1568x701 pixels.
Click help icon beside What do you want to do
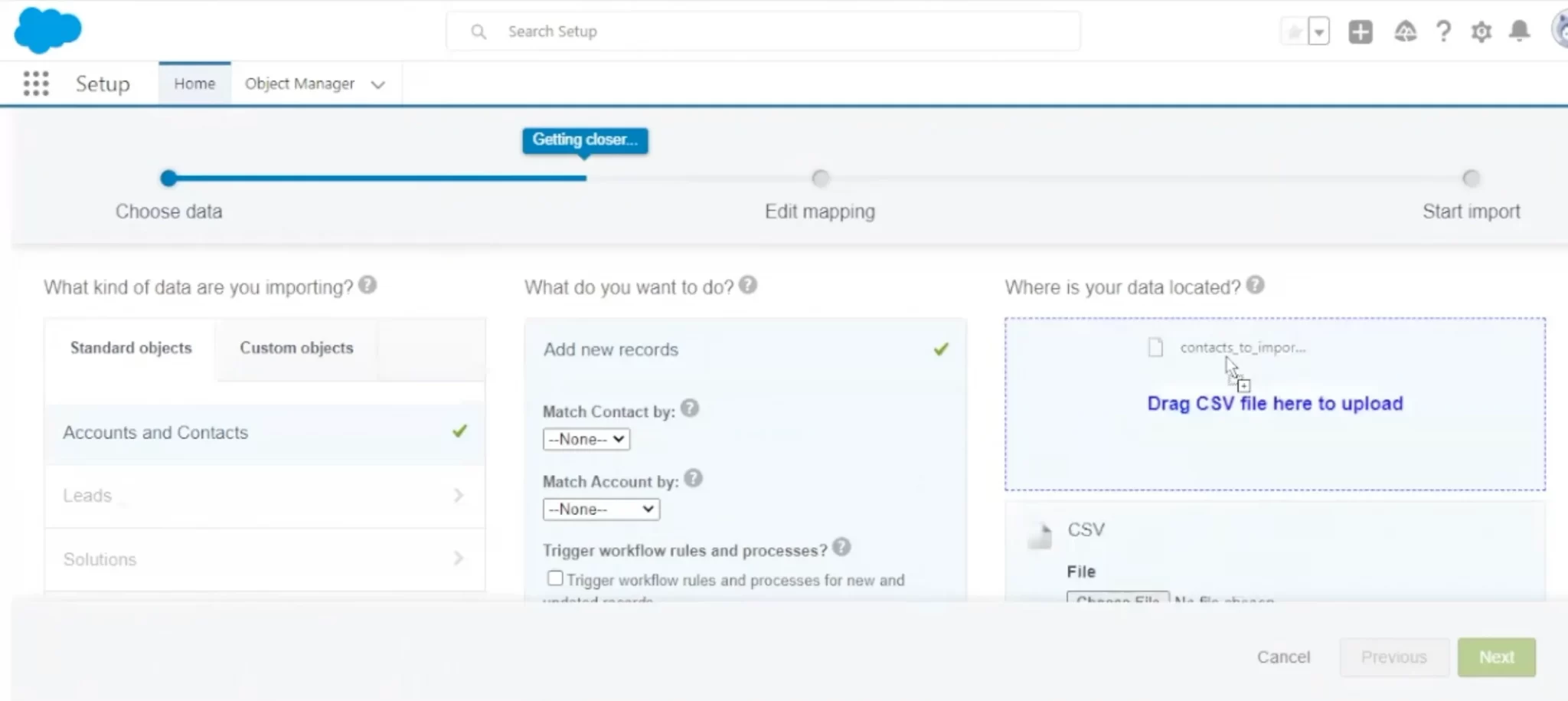pyautogui.click(x=748, y=285)
